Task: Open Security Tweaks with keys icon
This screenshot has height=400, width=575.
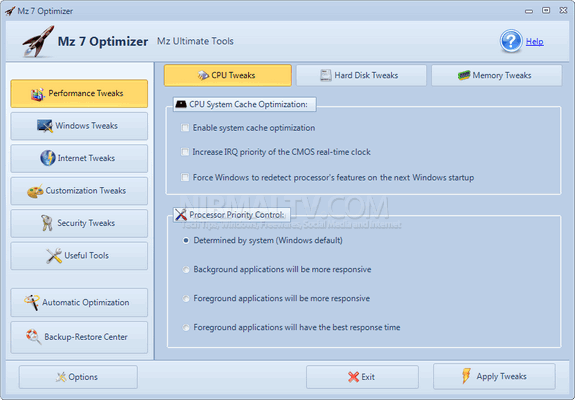Action: (79, 223)
